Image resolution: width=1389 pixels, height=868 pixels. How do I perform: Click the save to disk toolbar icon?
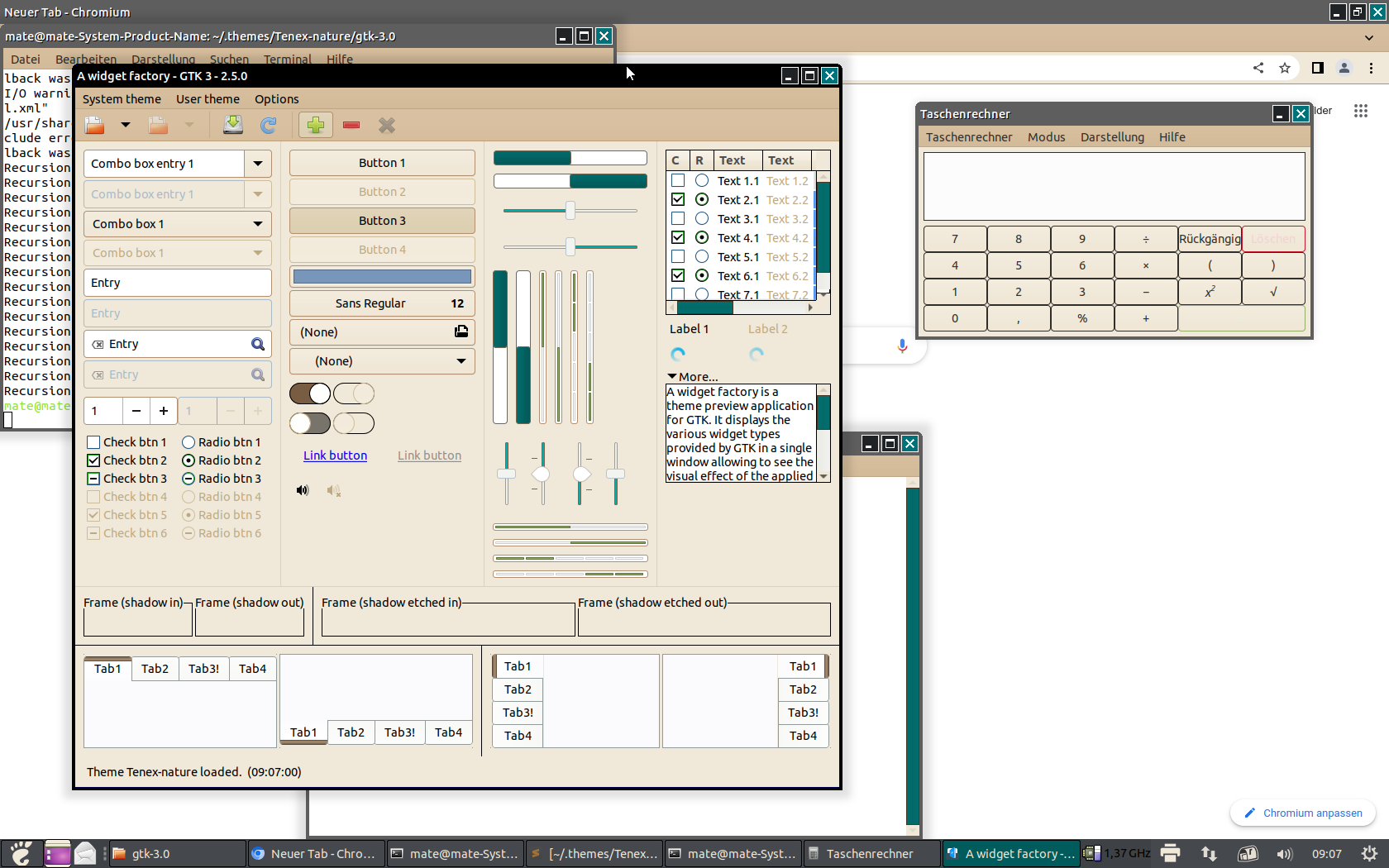point(233,125)
